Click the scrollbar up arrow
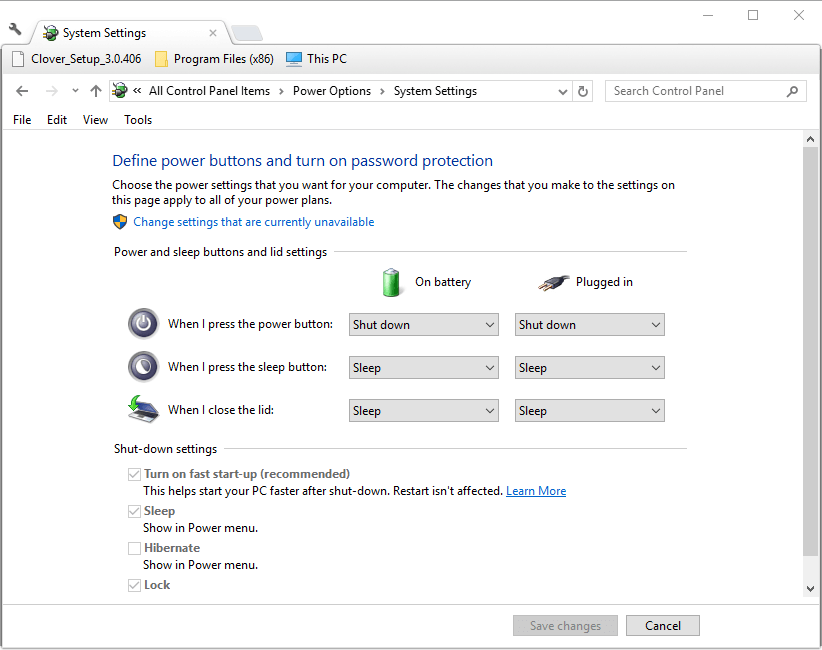 810,139
